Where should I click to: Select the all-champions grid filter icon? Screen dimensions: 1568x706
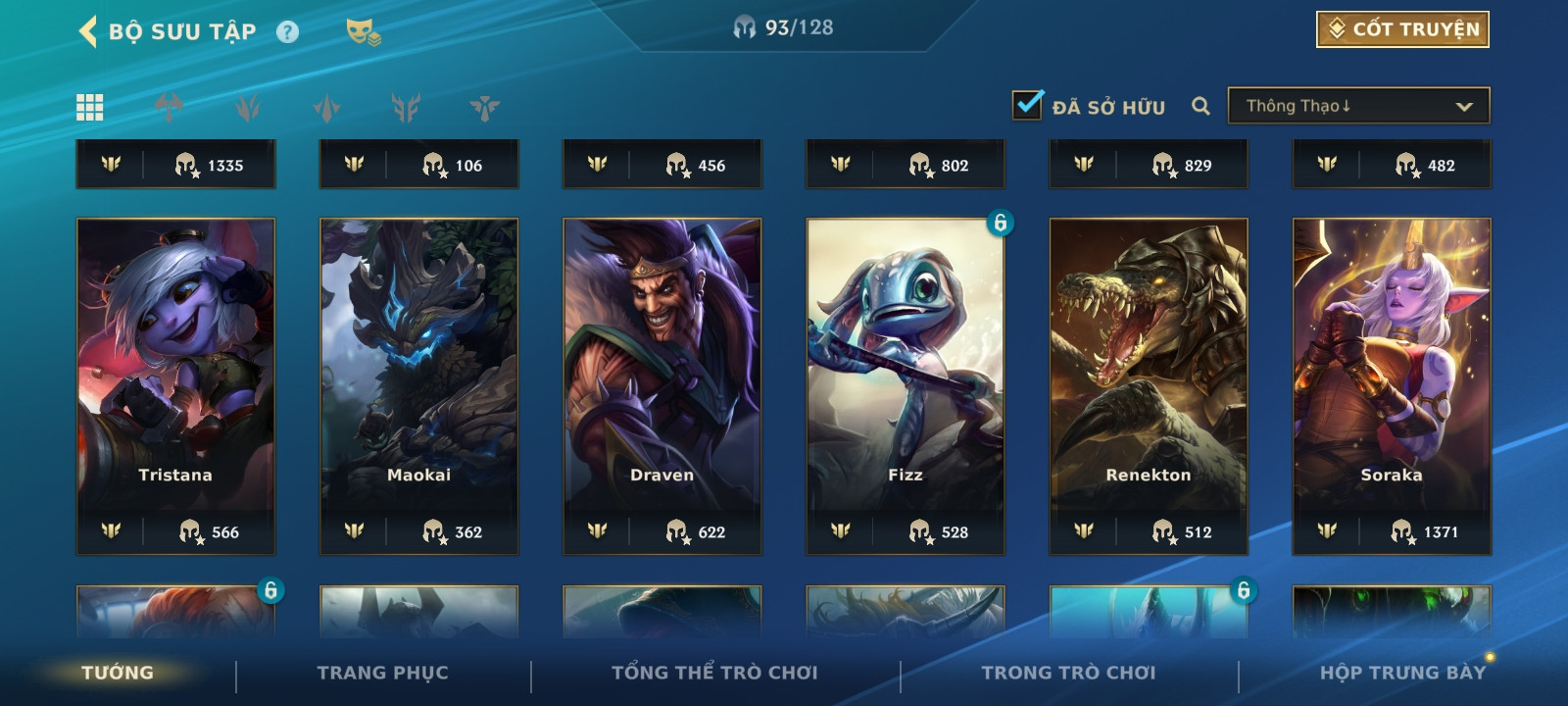tap(90, 107)
